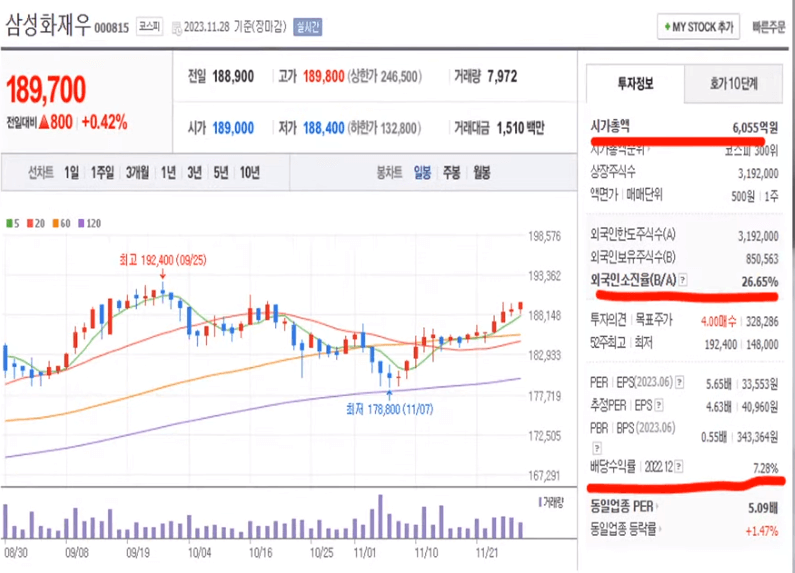This screenshot has width=795, height=573.
Task: Click the 4.00매수 investment opinion
Action: (x=718, y=321)
